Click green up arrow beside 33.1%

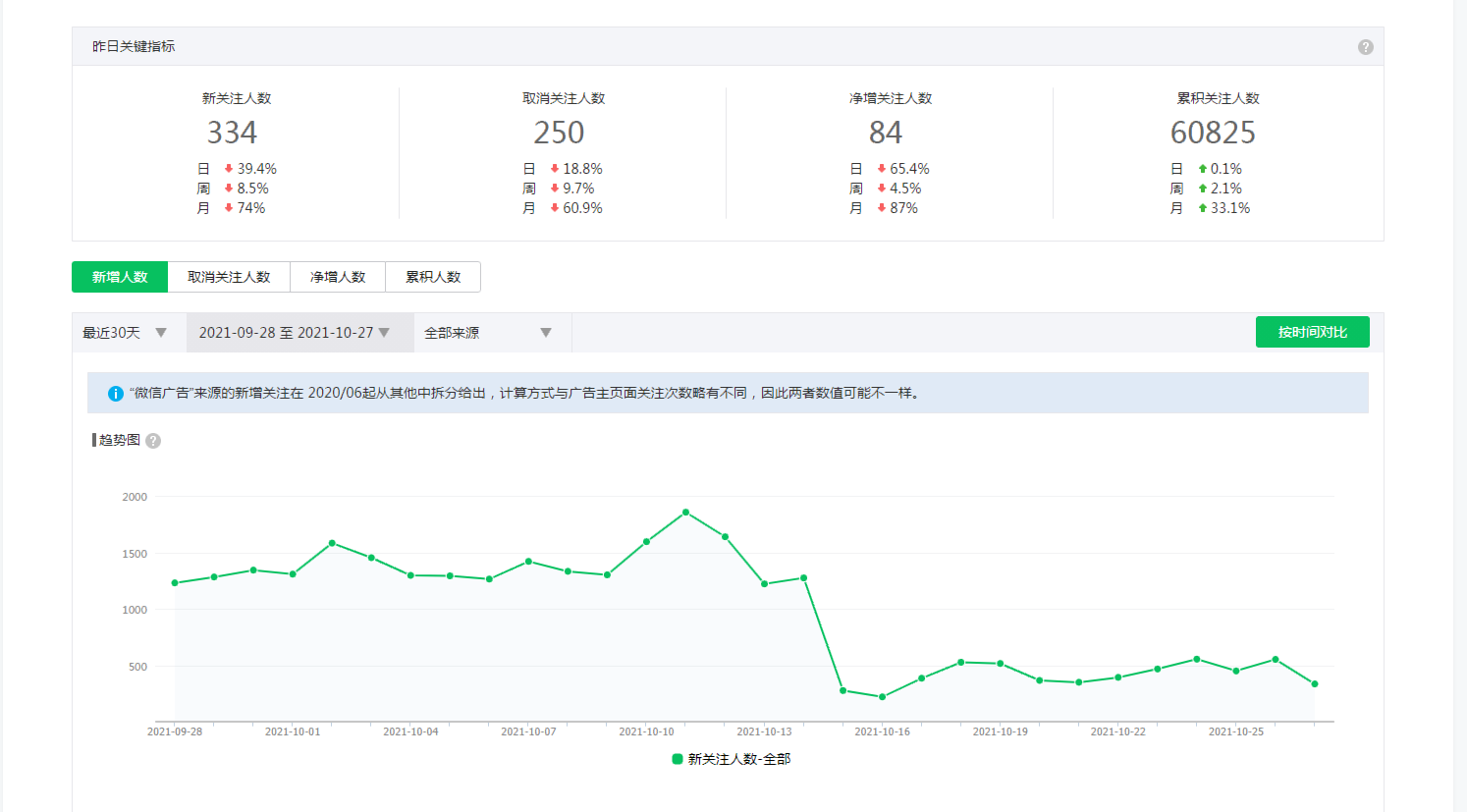[1202, 208]
